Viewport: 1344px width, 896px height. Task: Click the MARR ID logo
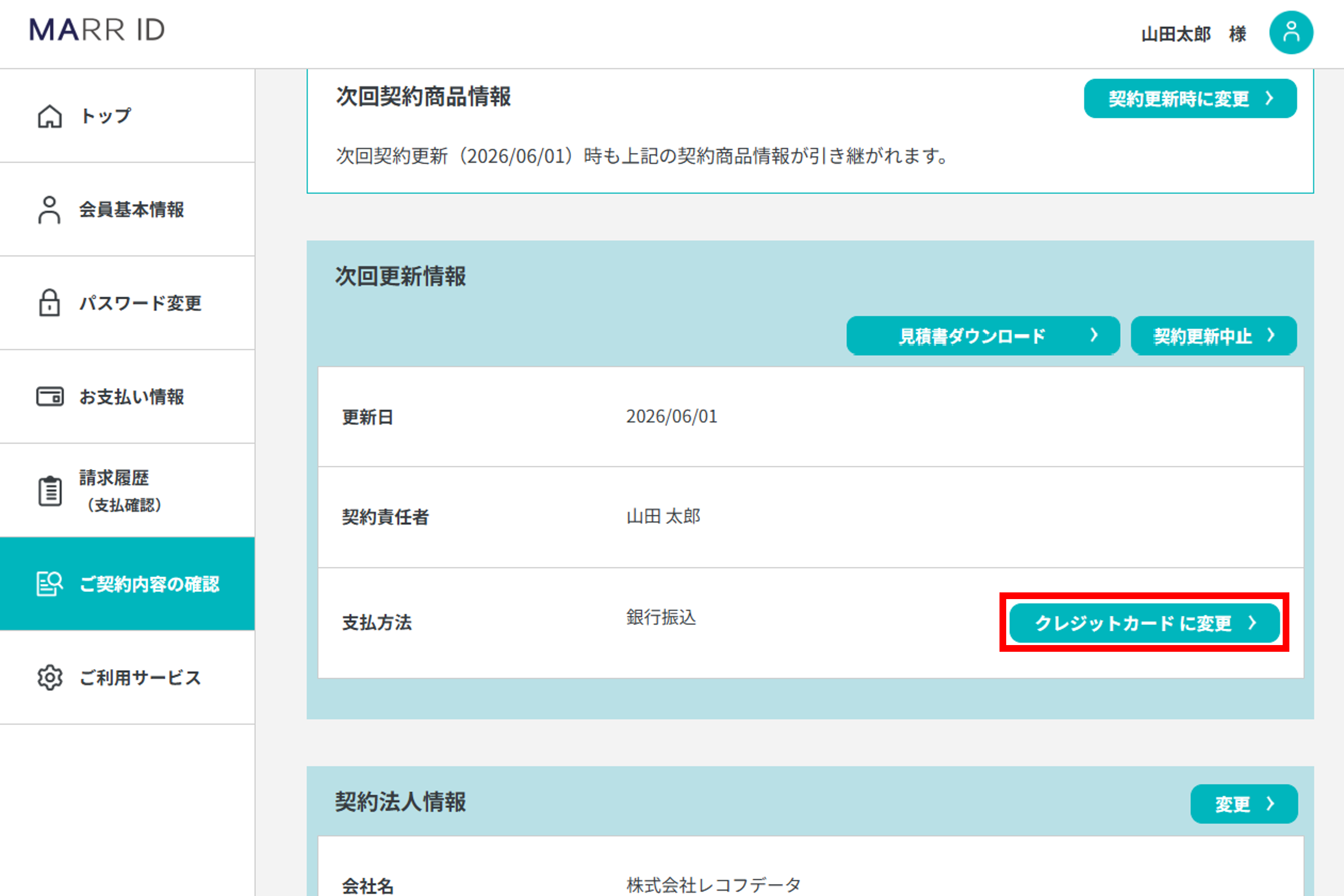(97, 30)
